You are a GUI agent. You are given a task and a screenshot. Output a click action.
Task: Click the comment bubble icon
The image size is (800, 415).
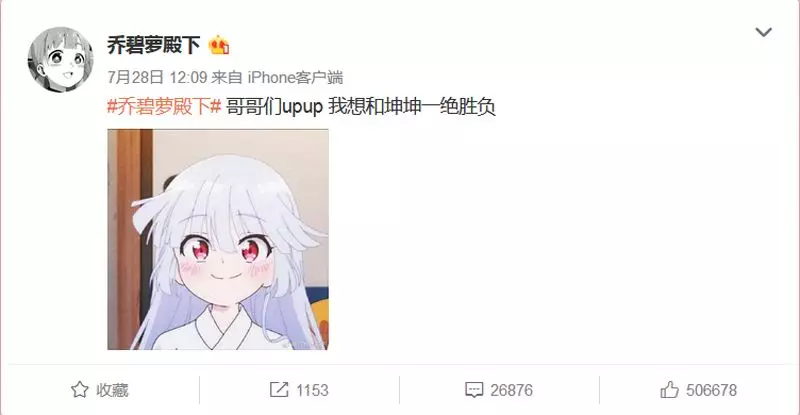[x=474, y=390]
